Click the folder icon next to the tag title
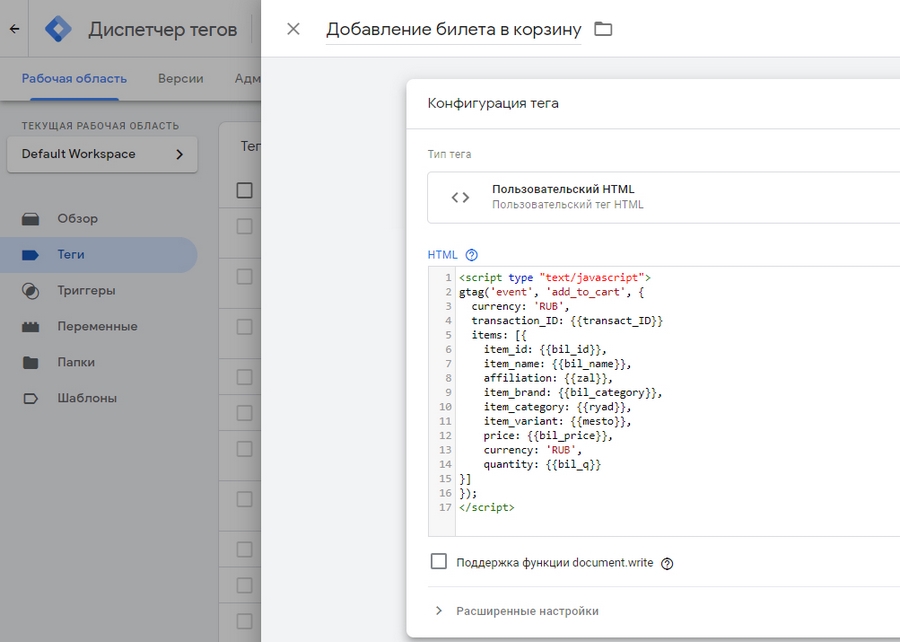Image resolution: width=900 pixels, height=642 pixels. [x=603, y=30]
